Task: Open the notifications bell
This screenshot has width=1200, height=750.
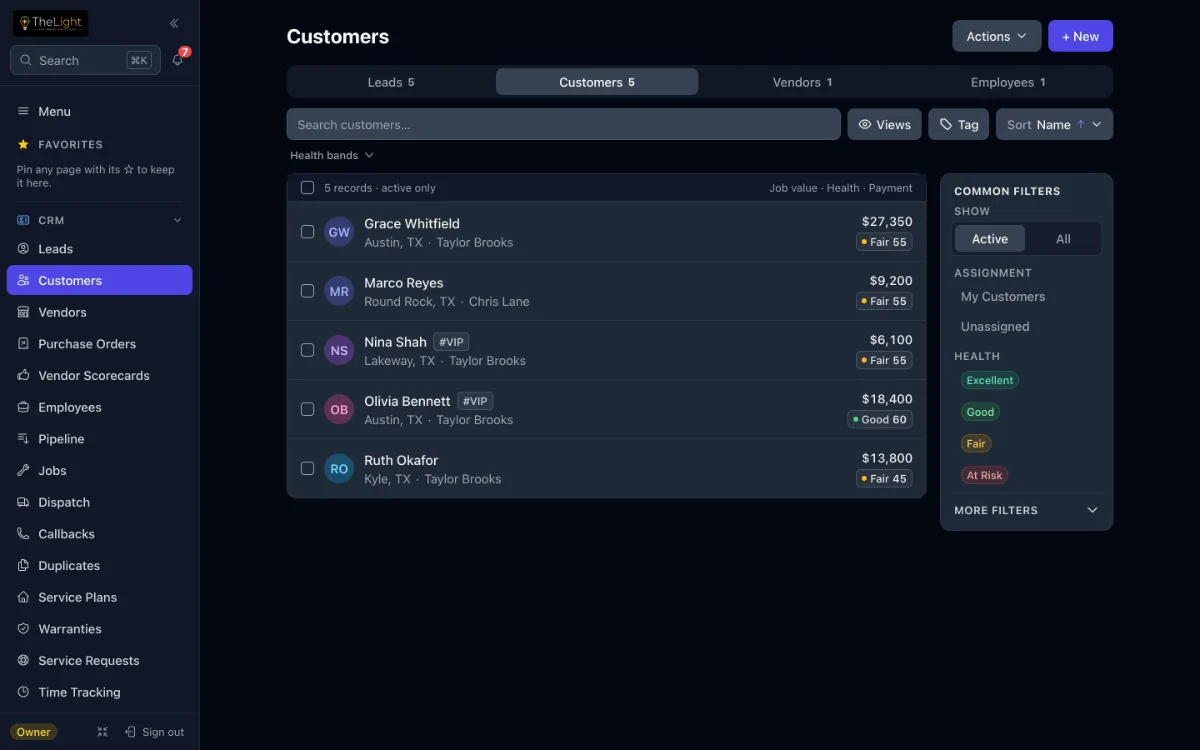Action: point(177,60)
